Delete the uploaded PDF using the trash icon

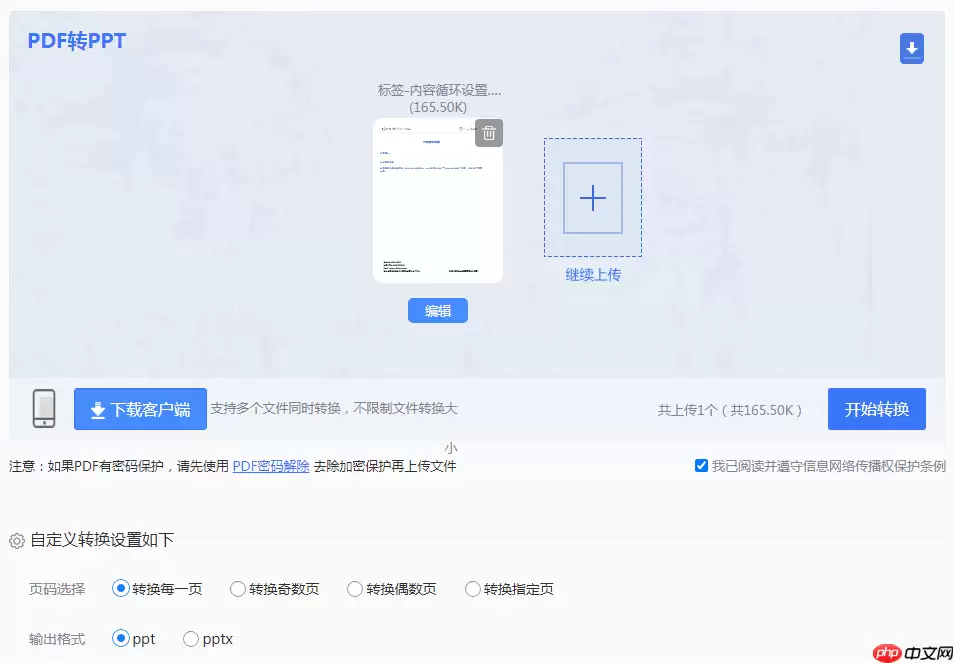tap(488, 132)
